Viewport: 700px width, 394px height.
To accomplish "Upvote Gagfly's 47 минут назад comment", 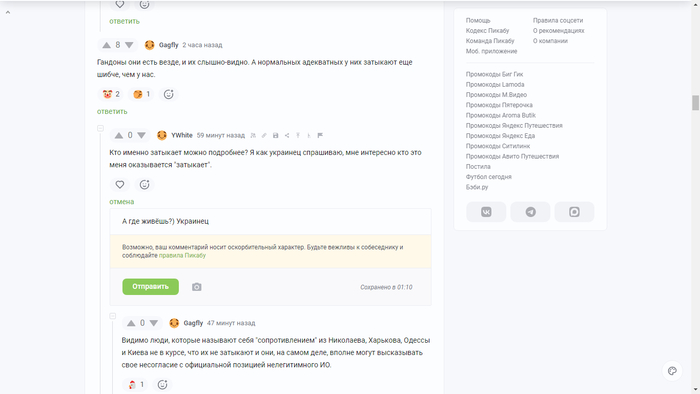I will [131, 323].
